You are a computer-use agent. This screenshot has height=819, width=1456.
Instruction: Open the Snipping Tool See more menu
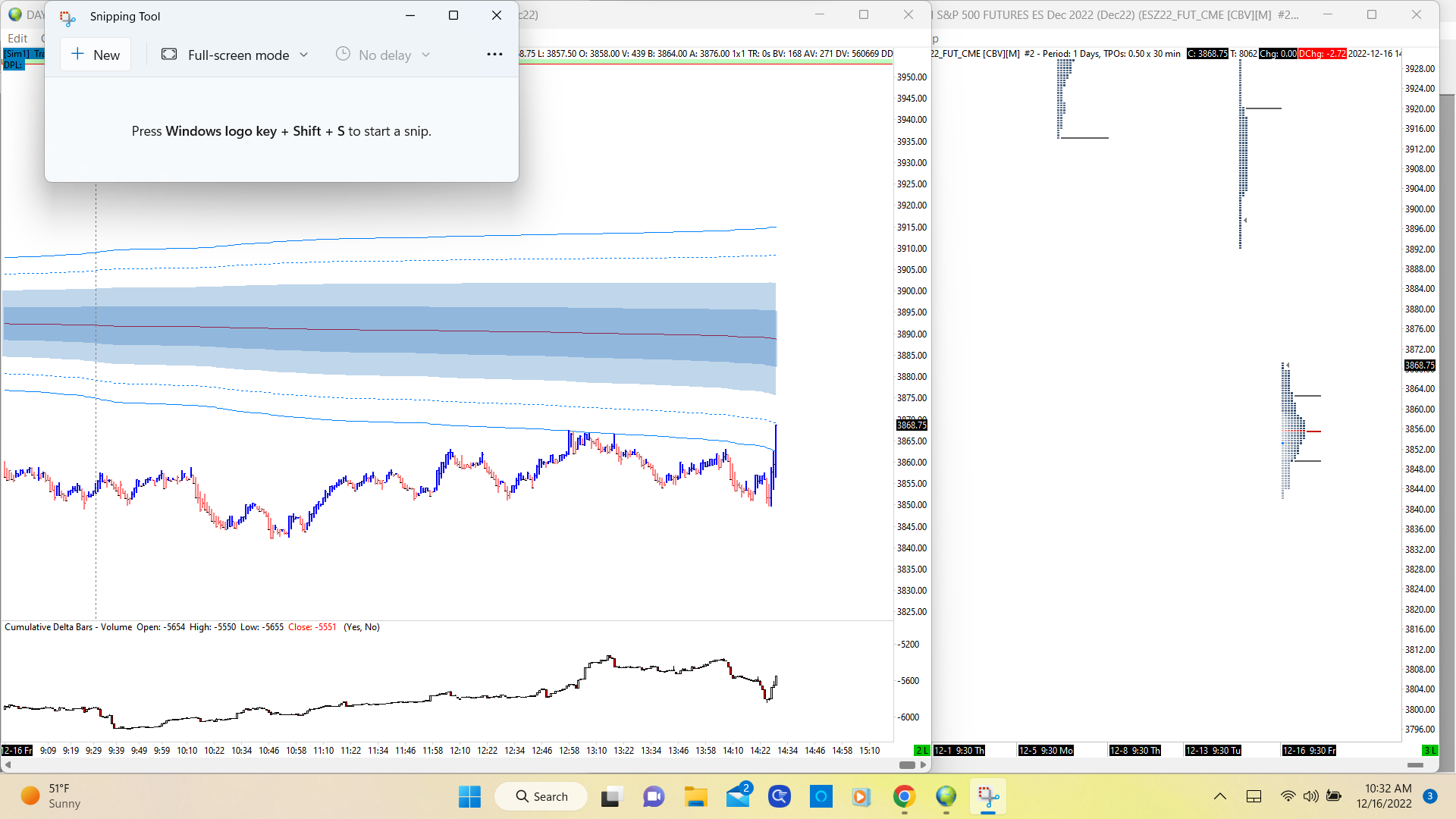(494, 55)
